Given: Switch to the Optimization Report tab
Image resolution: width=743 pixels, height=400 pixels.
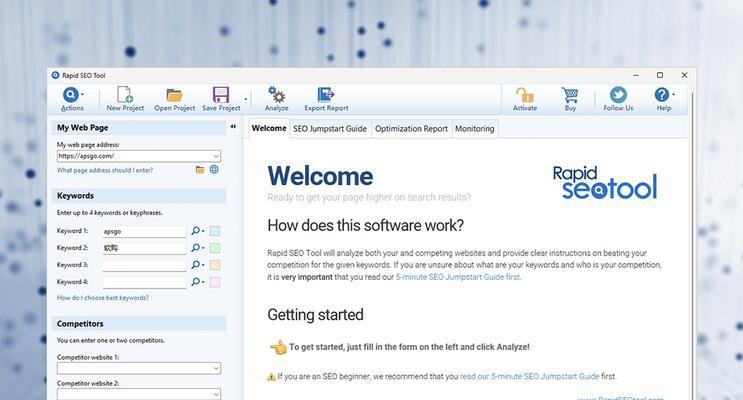Looking at the screenshot, I should point(411,129).
